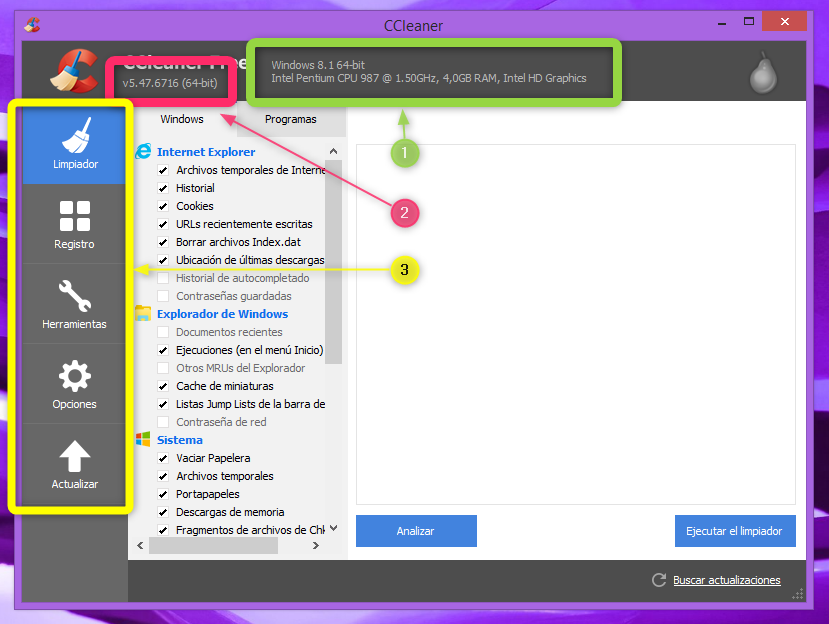Enable Historial de autocompletado
This screenshot has width=829, height=624.
(163, 278)
